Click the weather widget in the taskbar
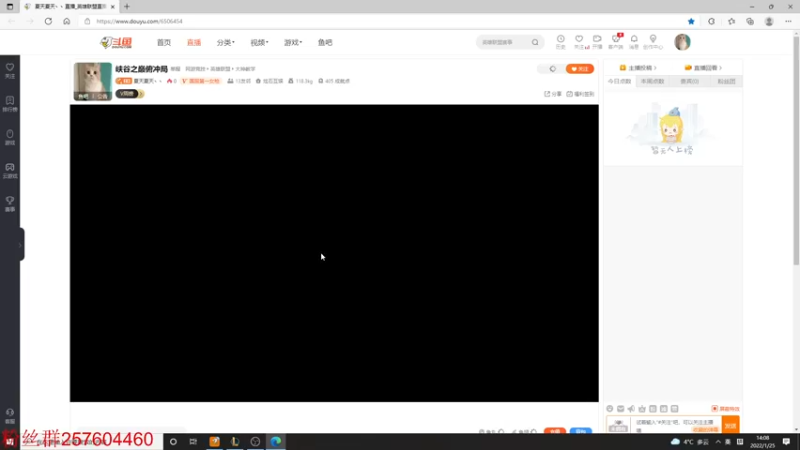 coord(690,441)
